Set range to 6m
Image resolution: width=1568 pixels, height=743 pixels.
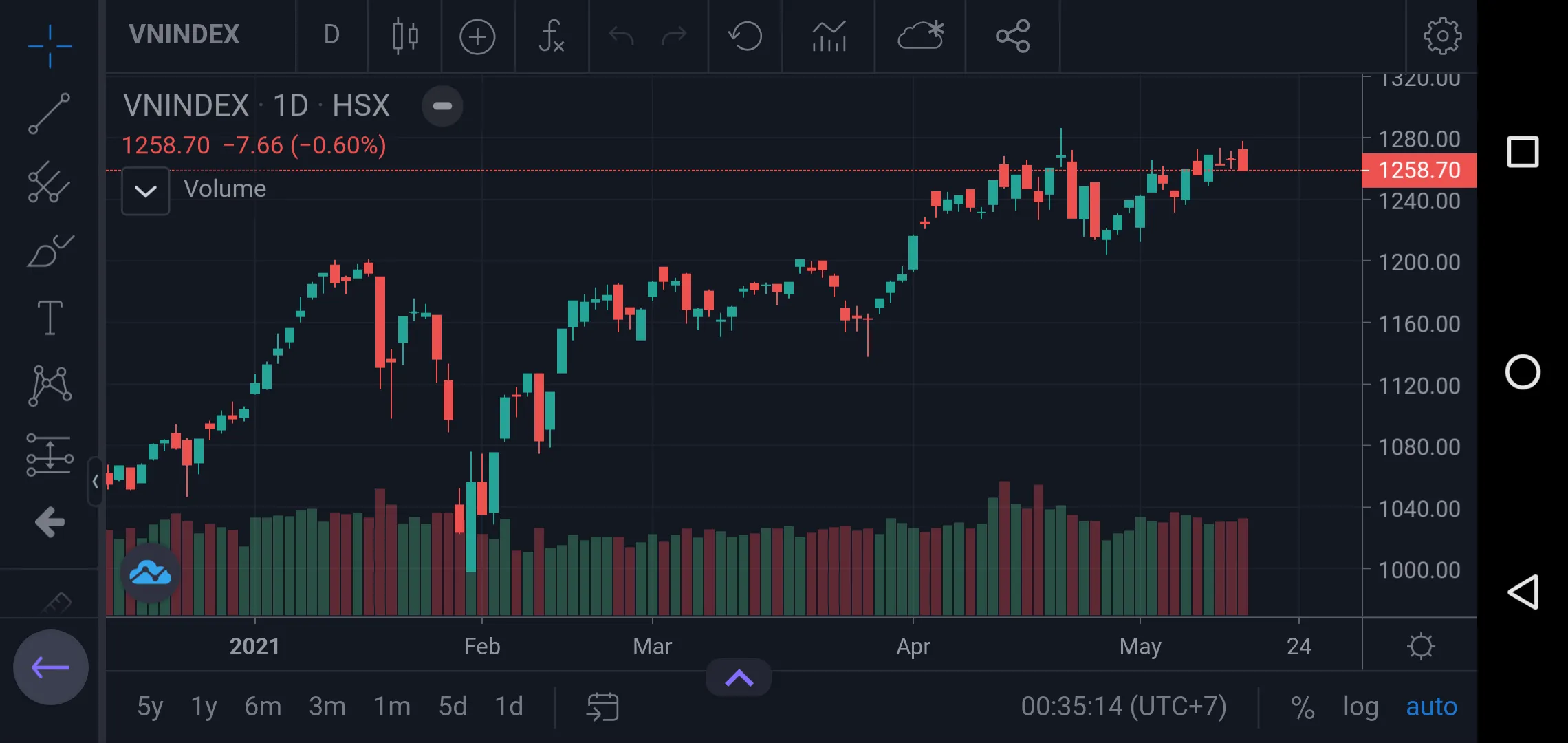point(263,707)
